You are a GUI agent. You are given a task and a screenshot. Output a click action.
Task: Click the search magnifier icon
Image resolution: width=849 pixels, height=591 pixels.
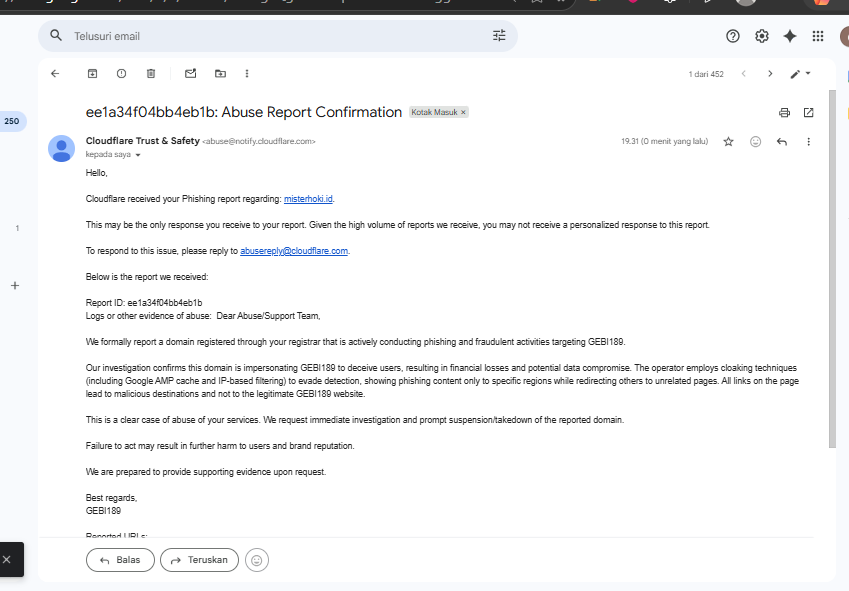(x=56, y=36)
